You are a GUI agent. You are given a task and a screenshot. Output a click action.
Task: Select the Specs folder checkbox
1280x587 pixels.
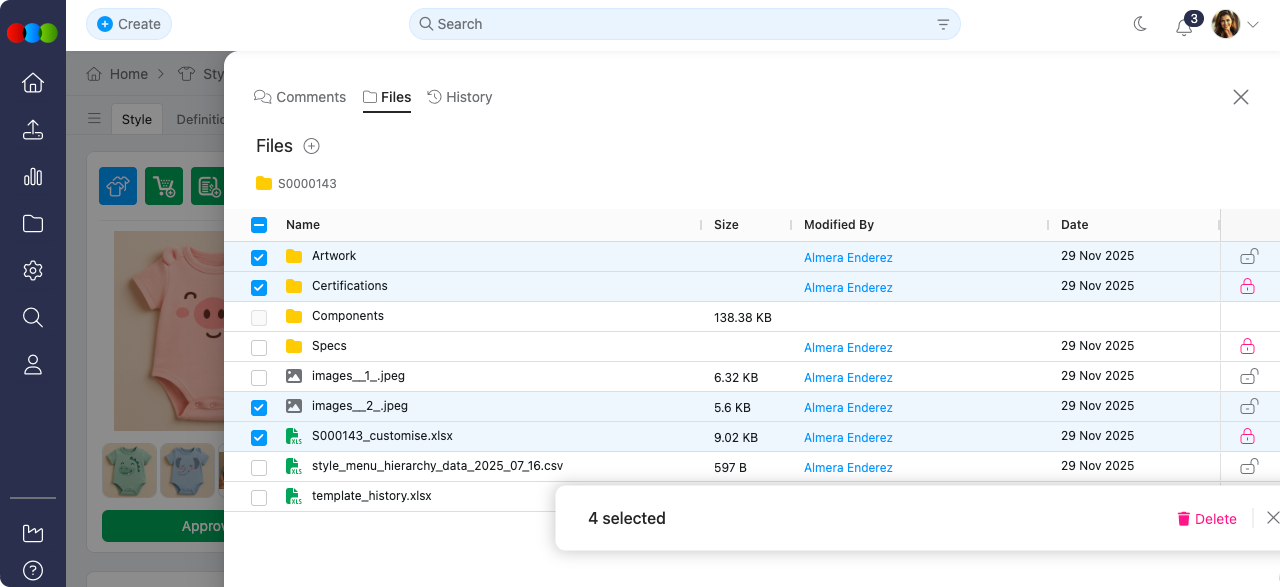point(259,347)
